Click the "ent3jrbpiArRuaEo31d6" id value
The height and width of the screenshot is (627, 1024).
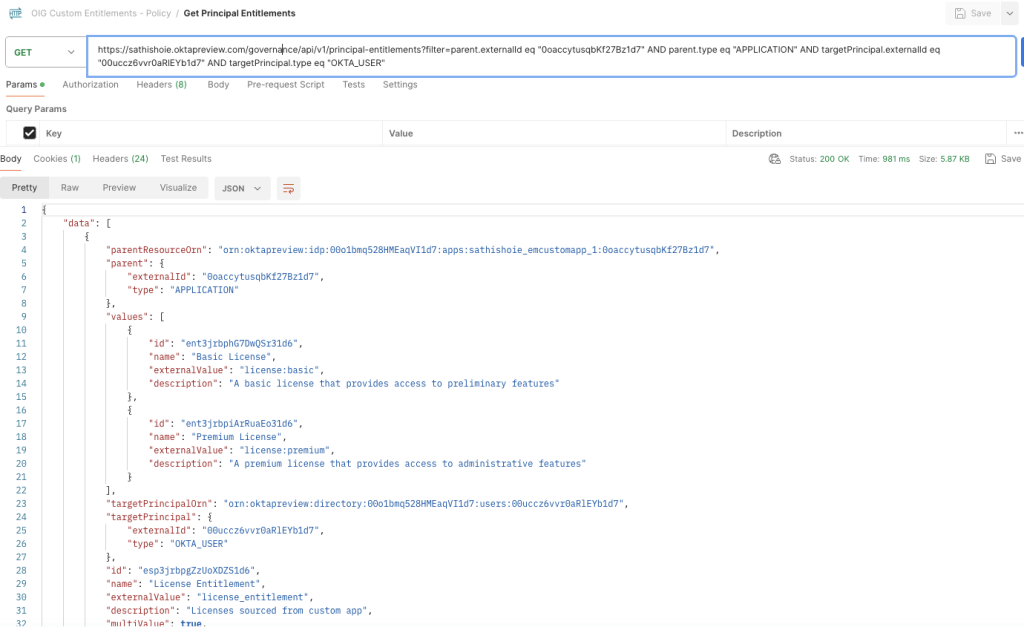239,423
